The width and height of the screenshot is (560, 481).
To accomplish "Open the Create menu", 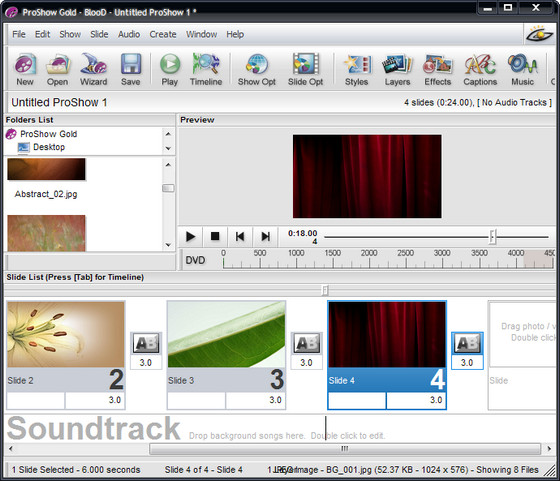I will [163, 34].
